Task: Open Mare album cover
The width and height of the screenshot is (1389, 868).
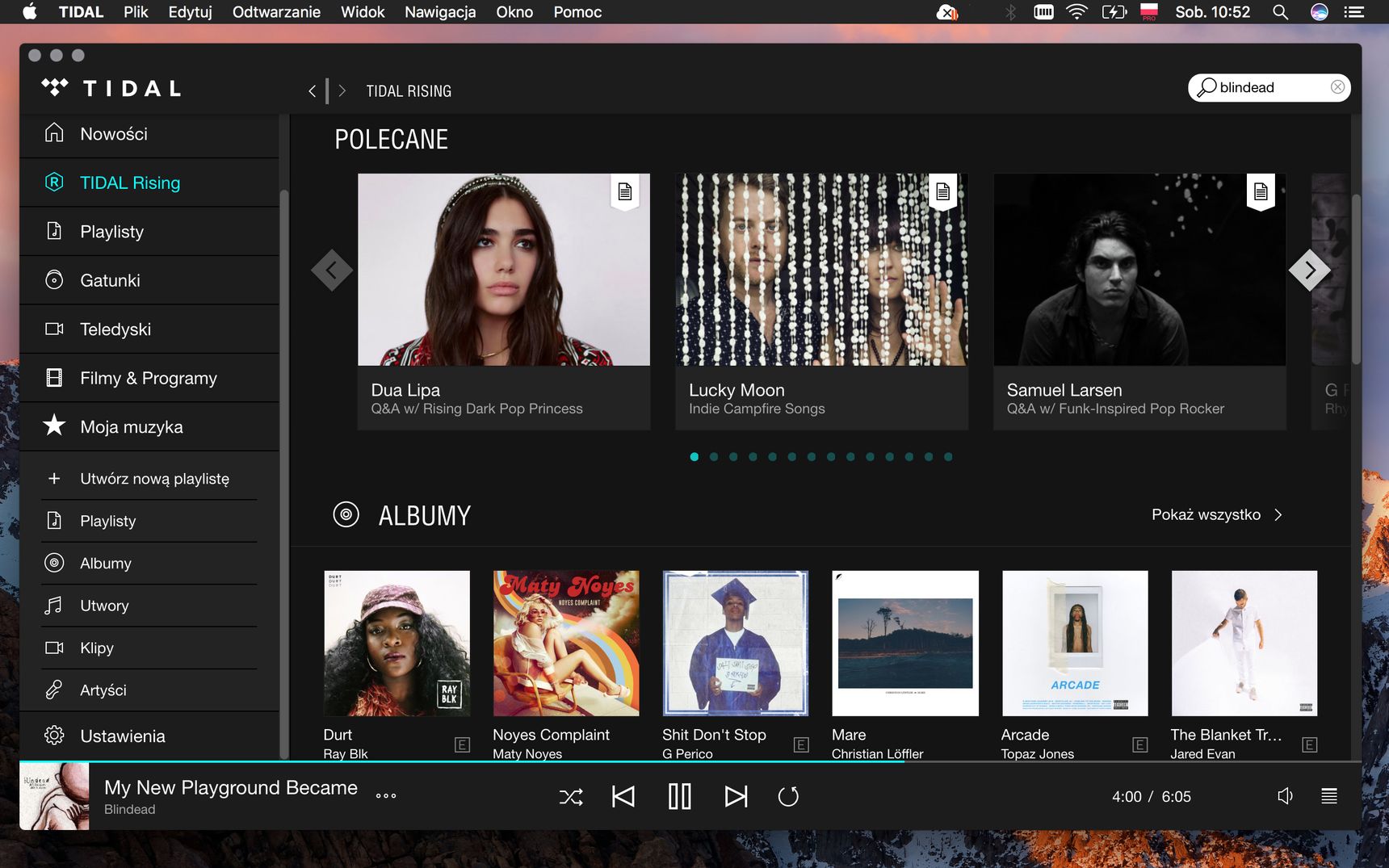Action: (905, 644)
